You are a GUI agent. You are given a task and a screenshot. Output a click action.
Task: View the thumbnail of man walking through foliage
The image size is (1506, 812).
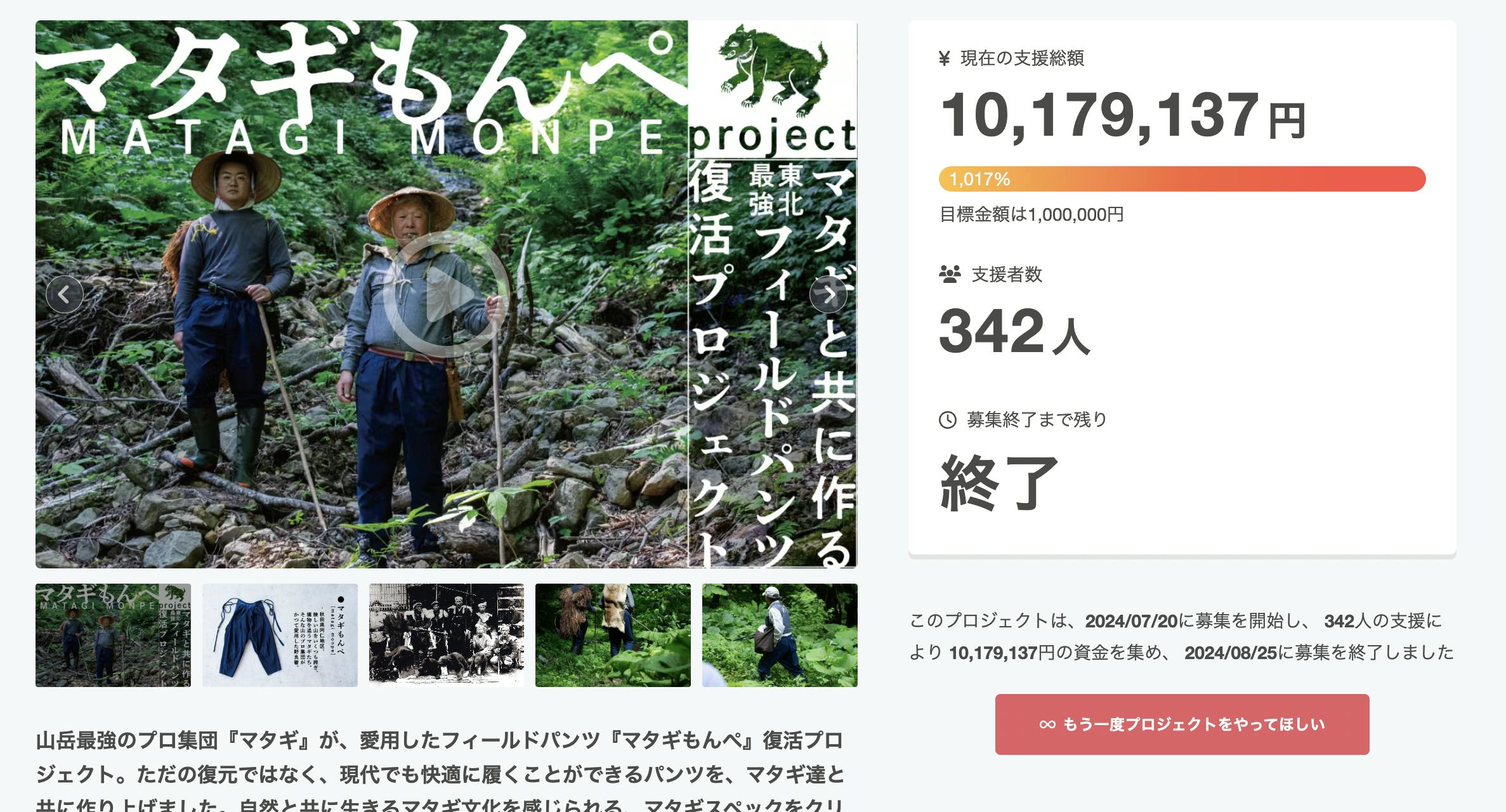pyautogui.click(x=780, y=635)
